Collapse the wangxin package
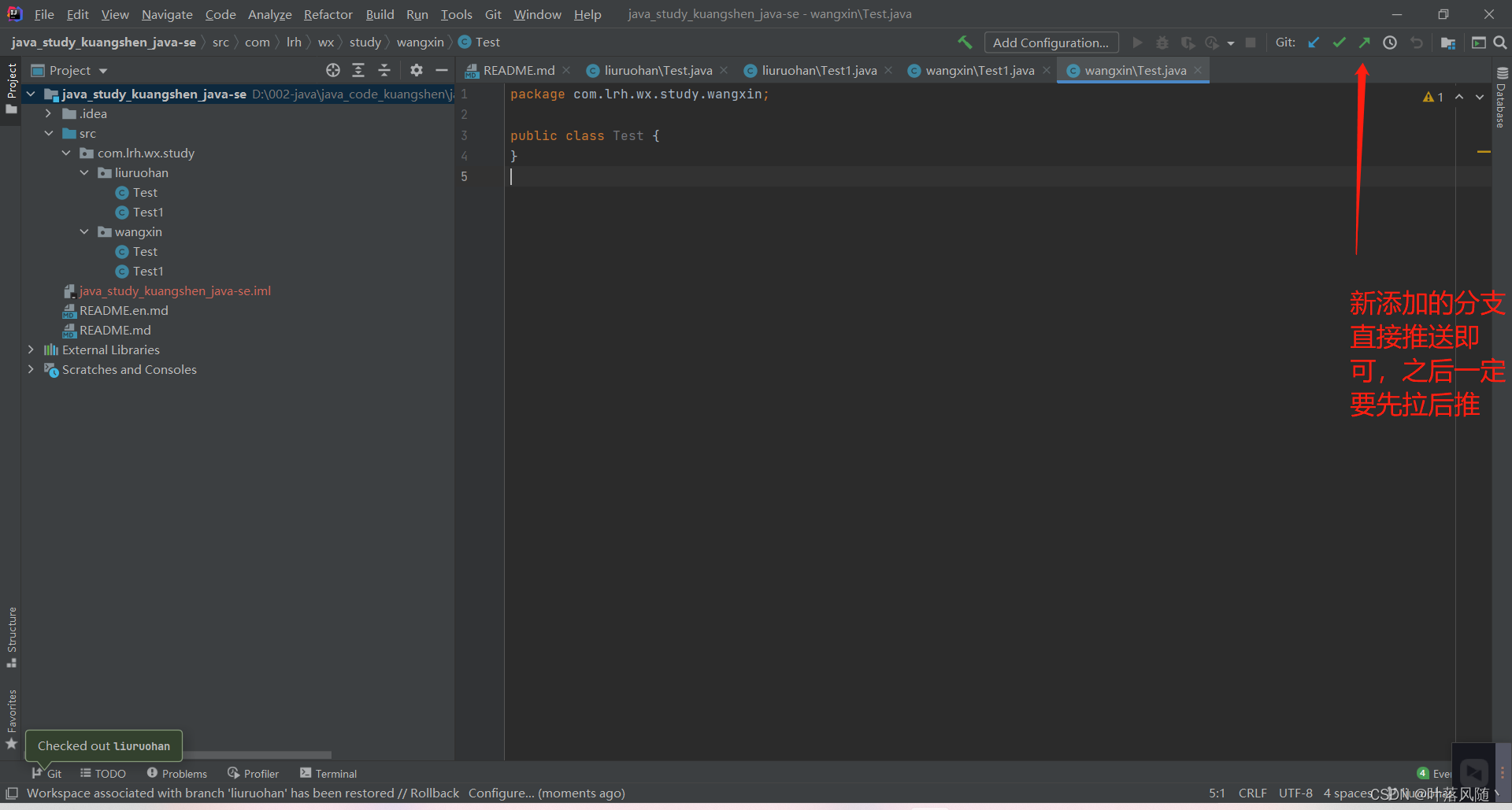1512x810 pixels. 84,231
